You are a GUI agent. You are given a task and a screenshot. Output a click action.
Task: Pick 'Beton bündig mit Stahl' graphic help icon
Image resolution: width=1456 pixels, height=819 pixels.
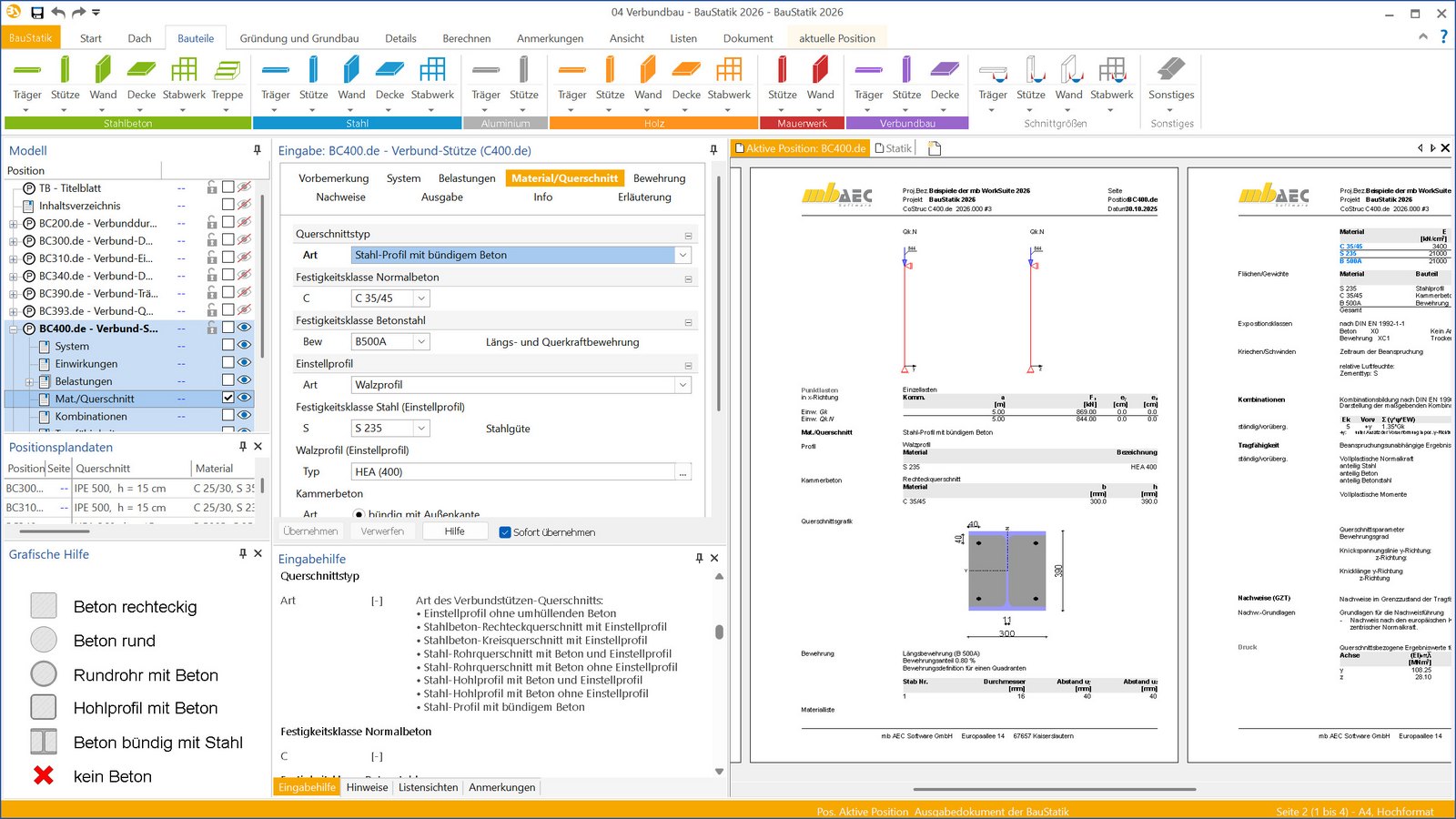(x=44, y=742)
